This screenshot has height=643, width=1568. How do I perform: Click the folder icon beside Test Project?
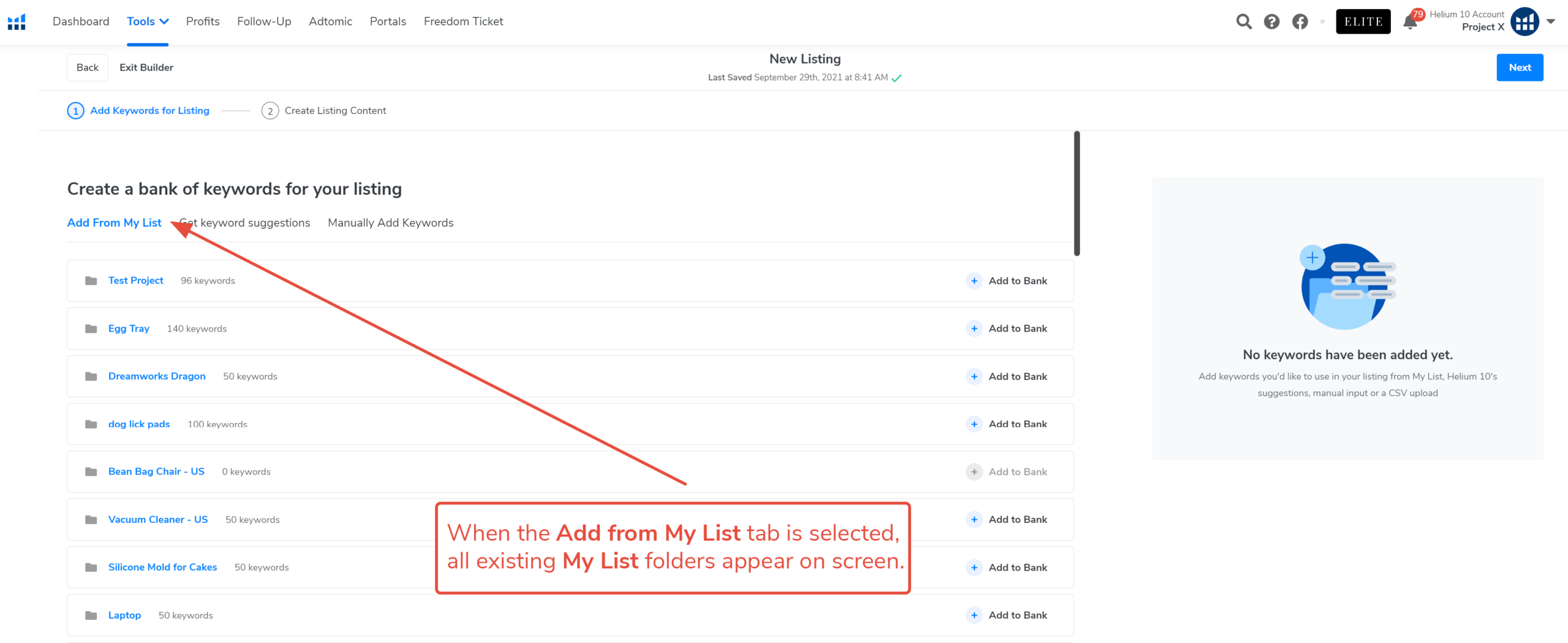tap(90, 280)
